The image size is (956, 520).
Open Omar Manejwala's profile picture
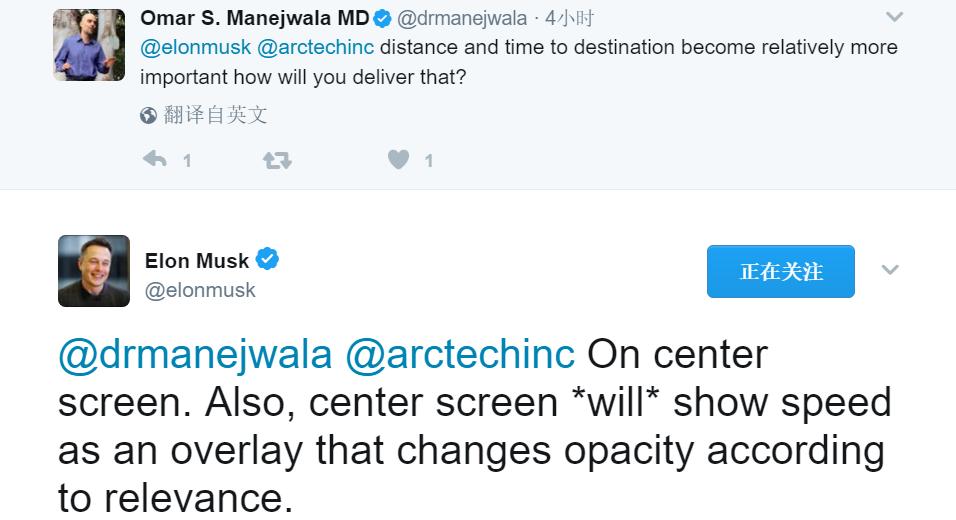click(89, 44)
